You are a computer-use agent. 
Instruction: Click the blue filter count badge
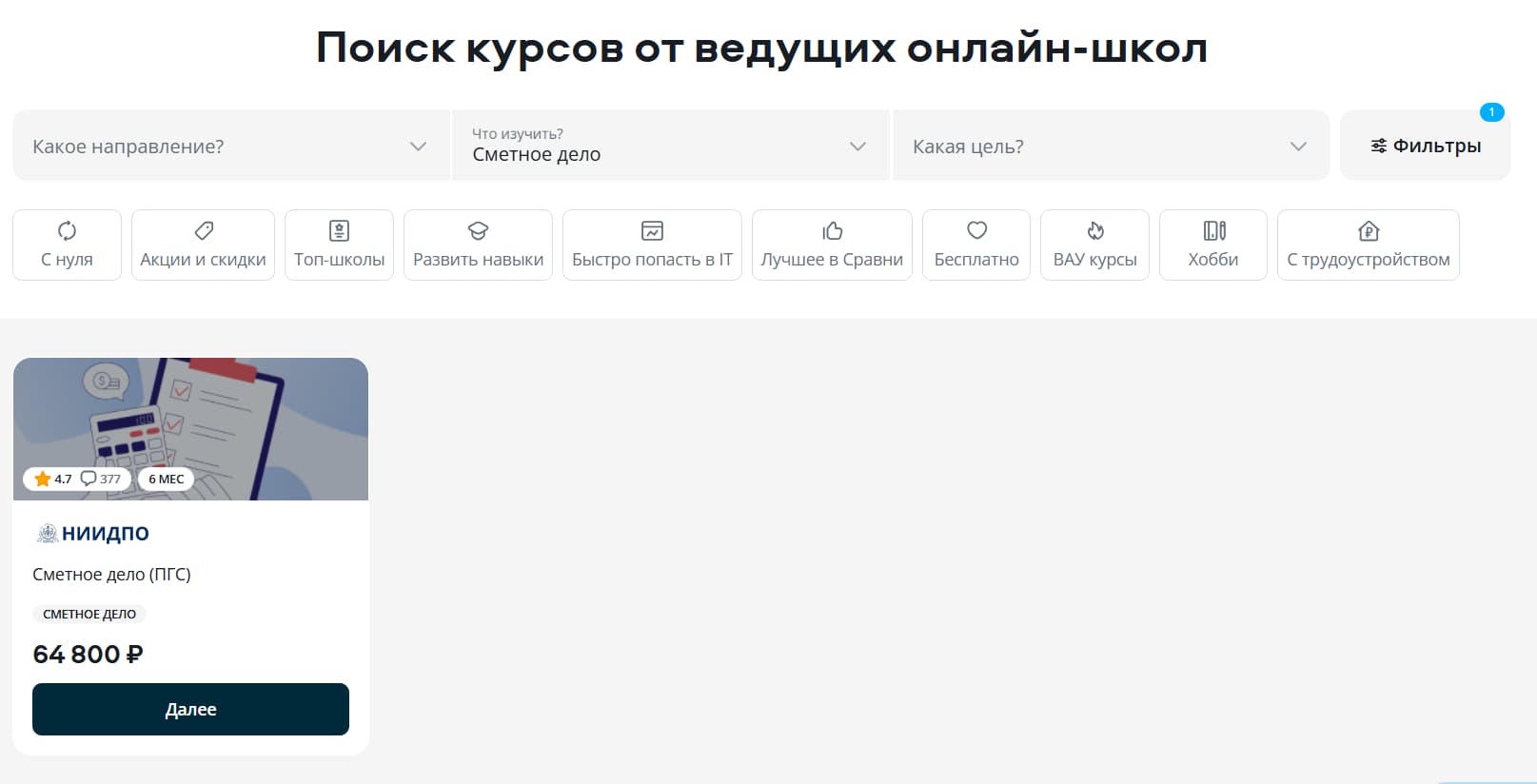click(x=1491, y=112)
